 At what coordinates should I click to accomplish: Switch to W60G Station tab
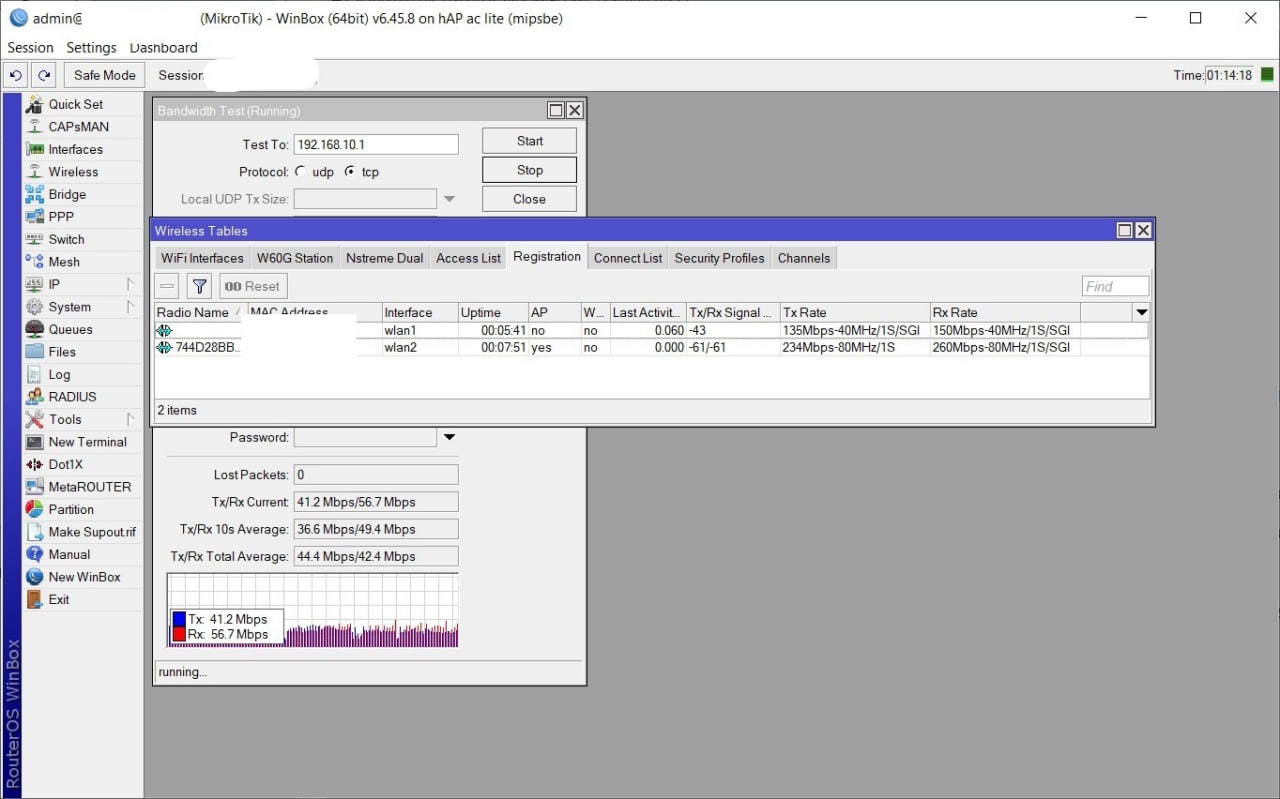click(295, 258)
